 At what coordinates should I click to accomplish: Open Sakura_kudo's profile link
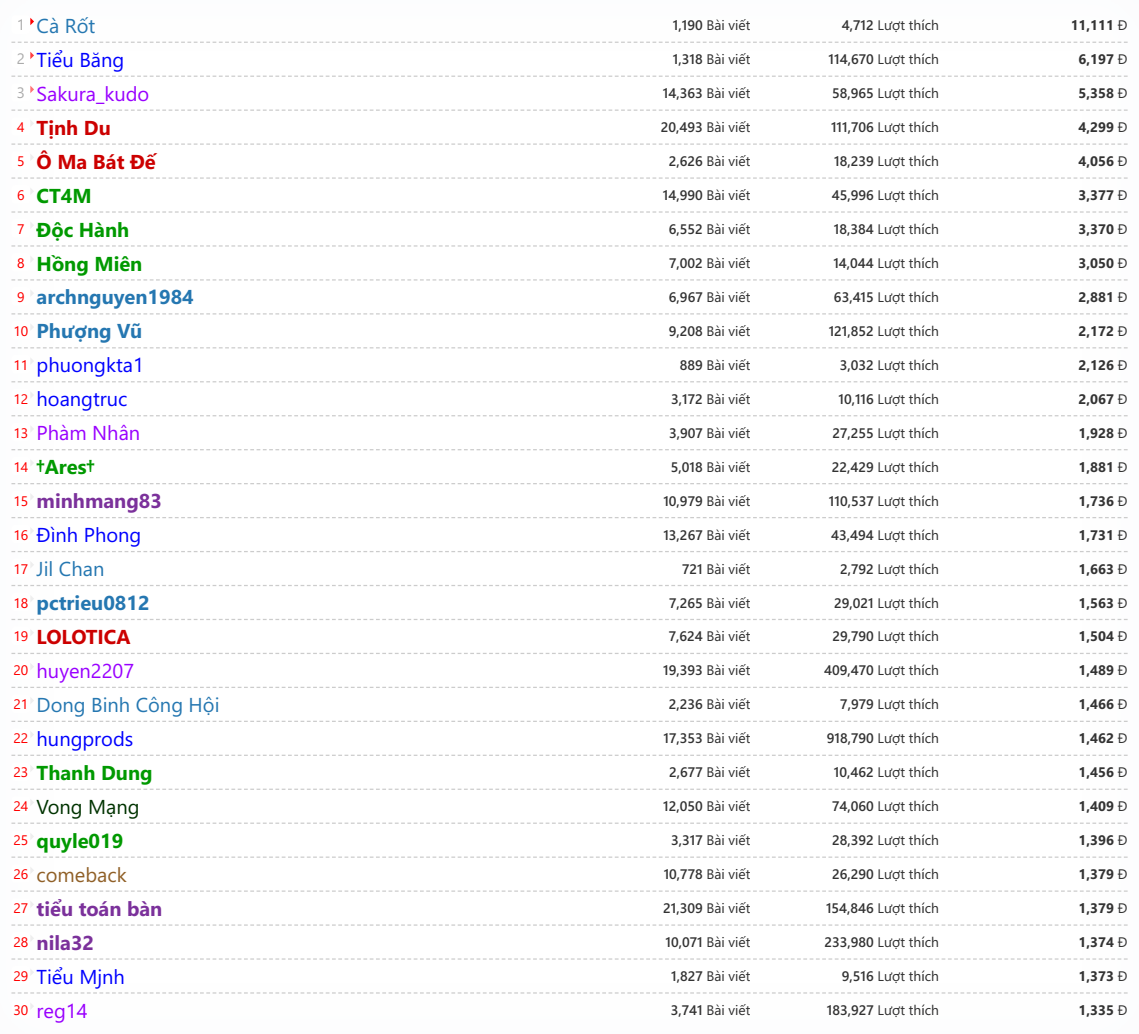tap(92, 94)
